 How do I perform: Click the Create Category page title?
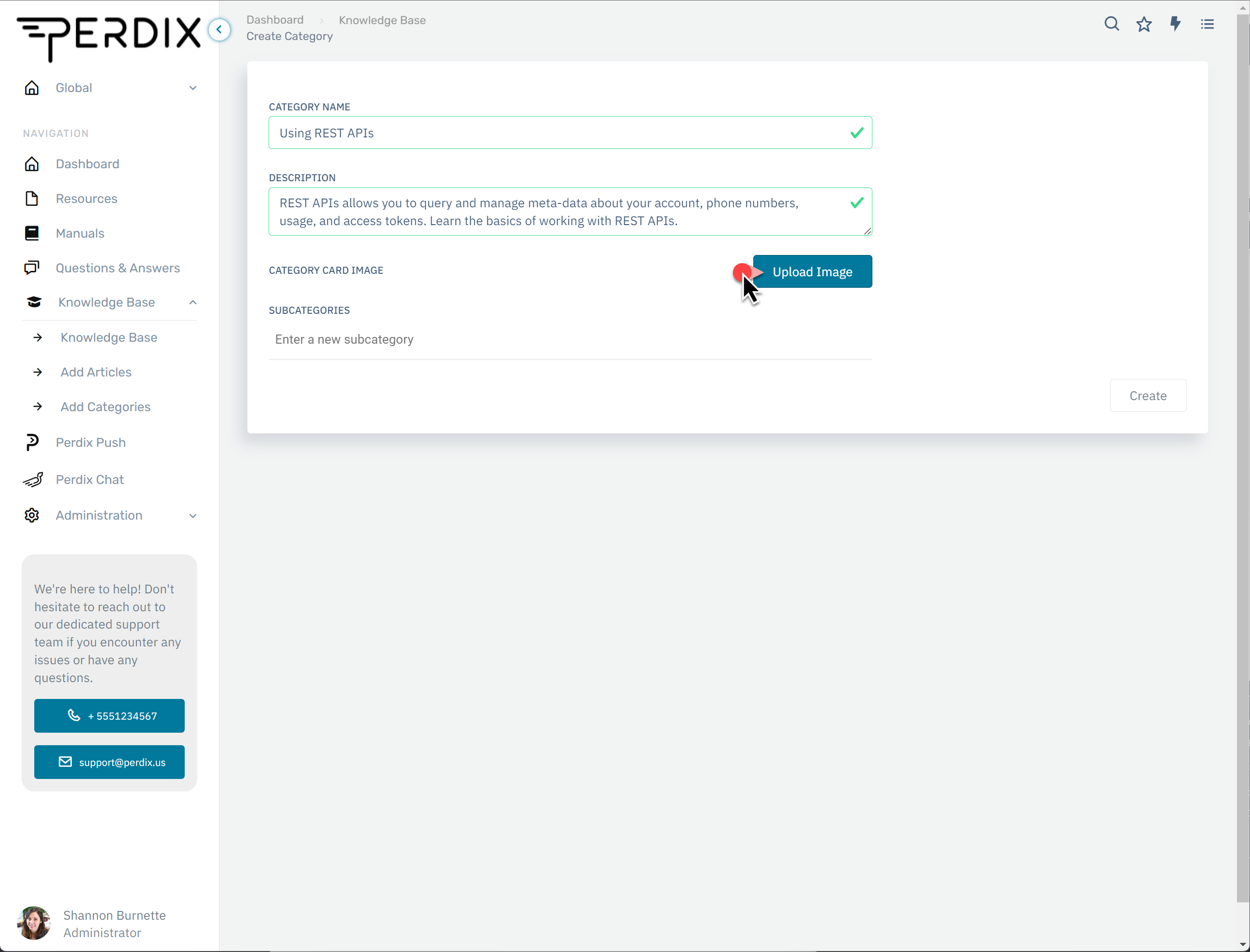289,36
